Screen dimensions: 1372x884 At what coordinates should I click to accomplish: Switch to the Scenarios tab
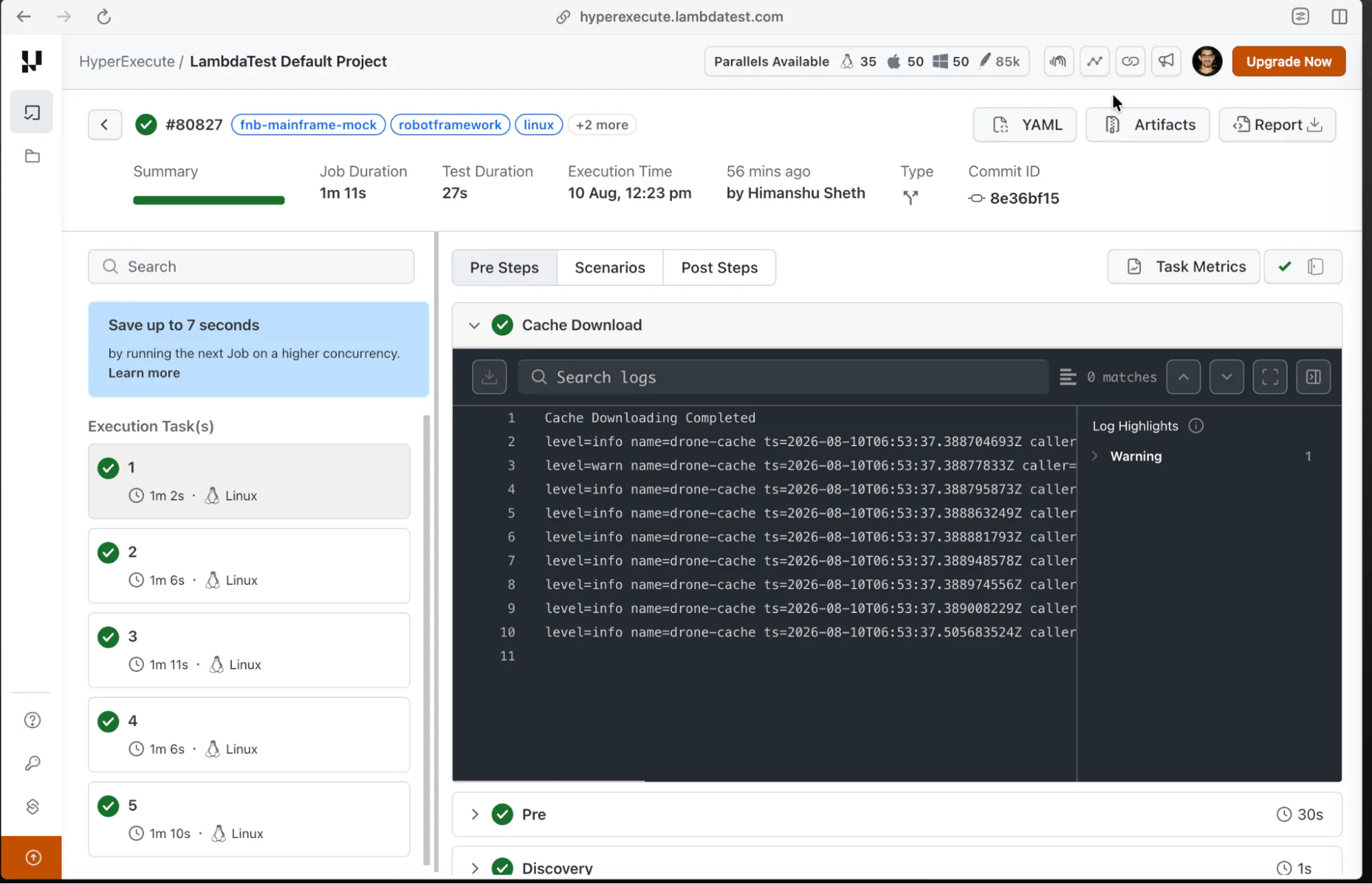[x=609, y=267]
